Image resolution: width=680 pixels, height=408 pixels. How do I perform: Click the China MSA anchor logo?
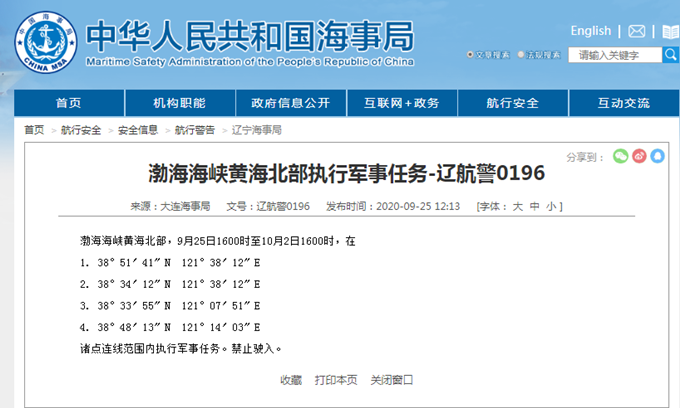(46, 42)
